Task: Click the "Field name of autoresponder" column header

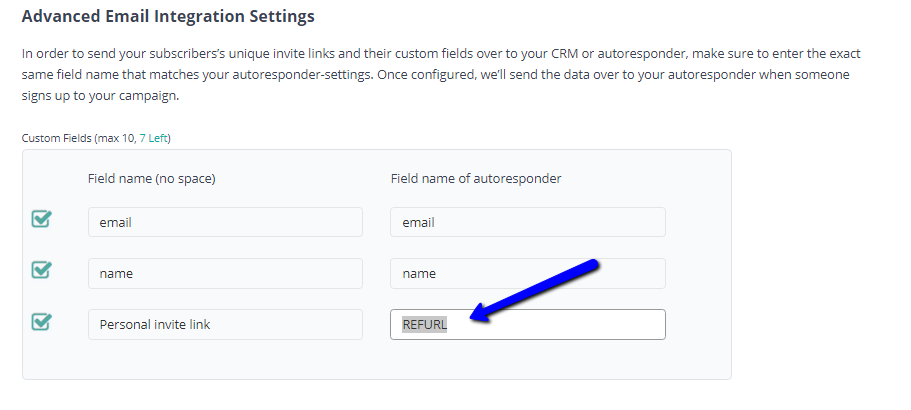Action: tap(475, 178)
